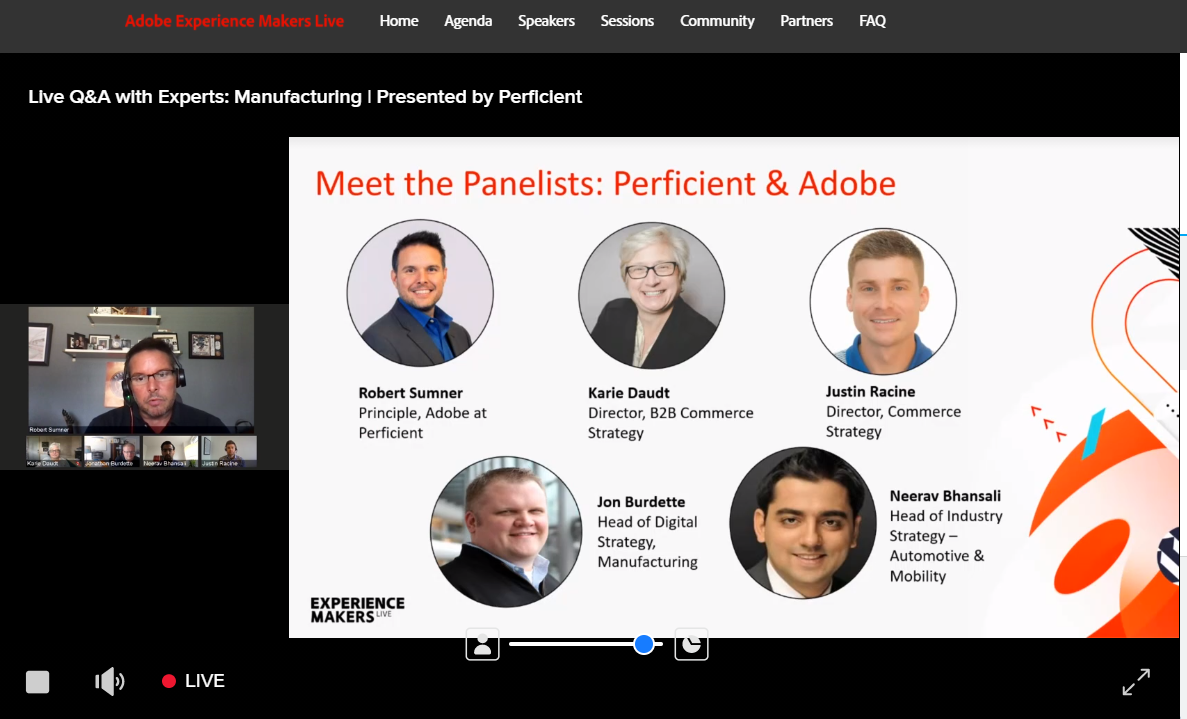Stop the live stream playback
Viewport: 1187px width, 719px height.
click(x=38, y=682)
